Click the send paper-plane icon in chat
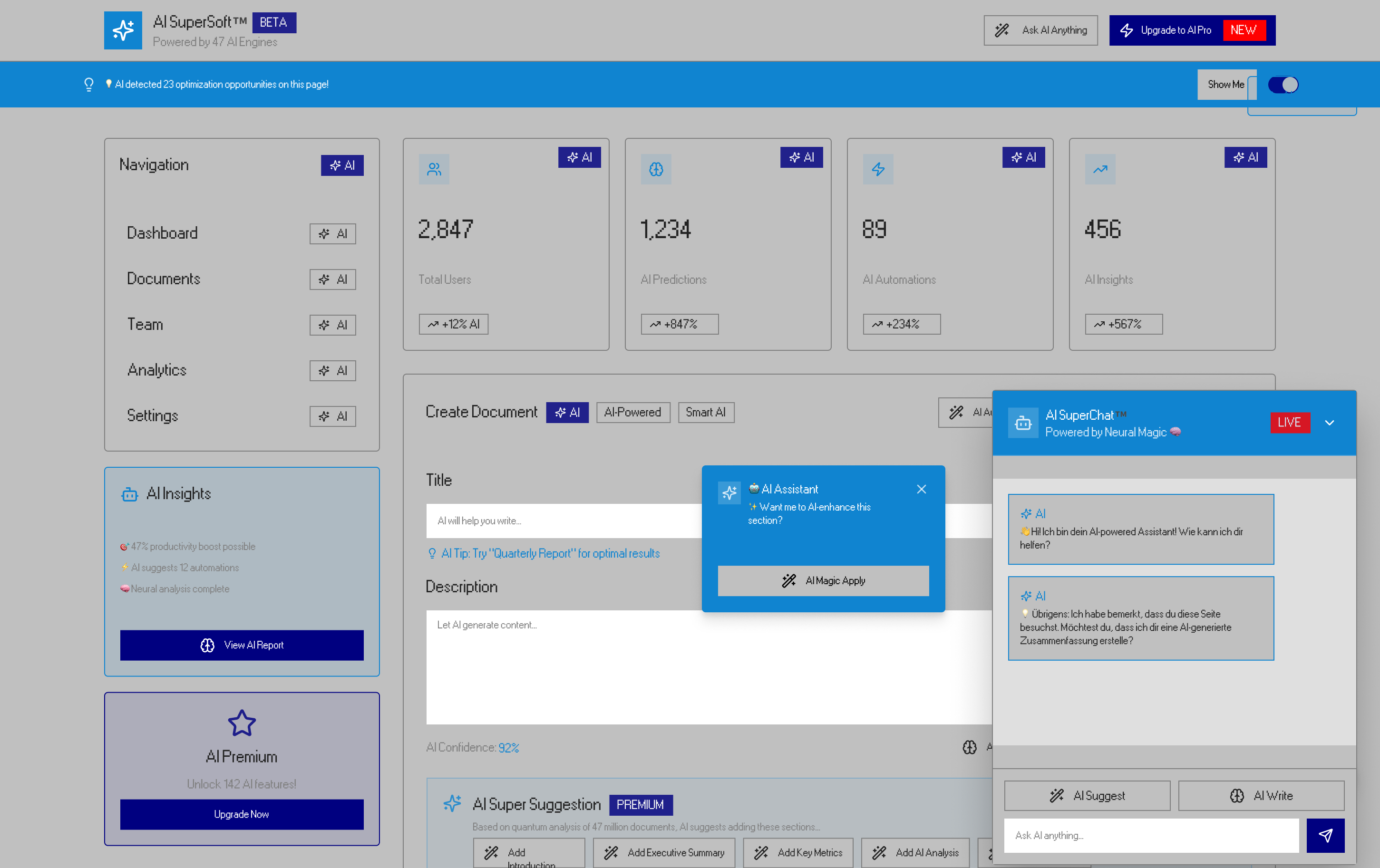1380x868 pixels. click(1325, 835)
